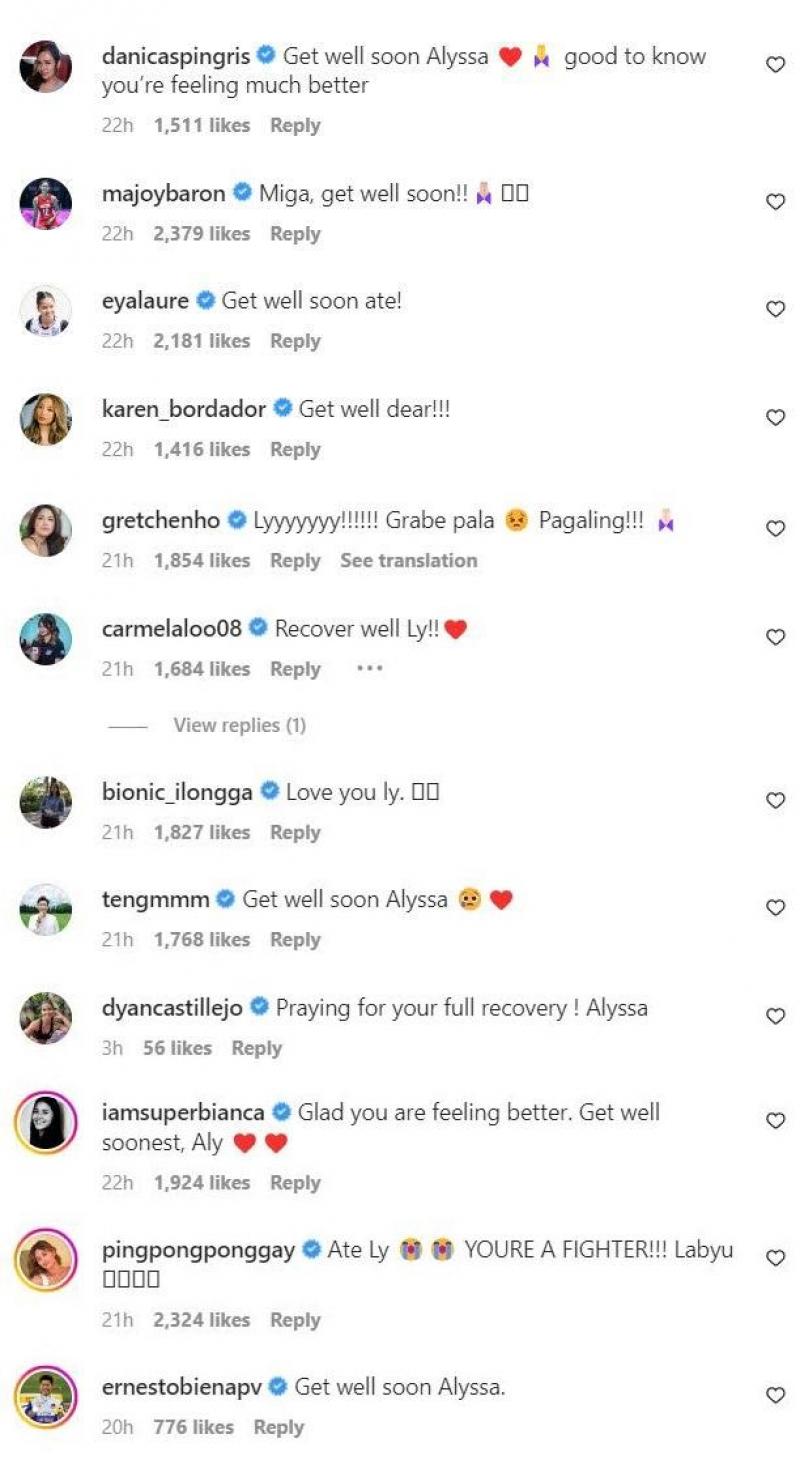
Task: Heart pingpongponggay's fighter comment
Action: coord(775,1259)
